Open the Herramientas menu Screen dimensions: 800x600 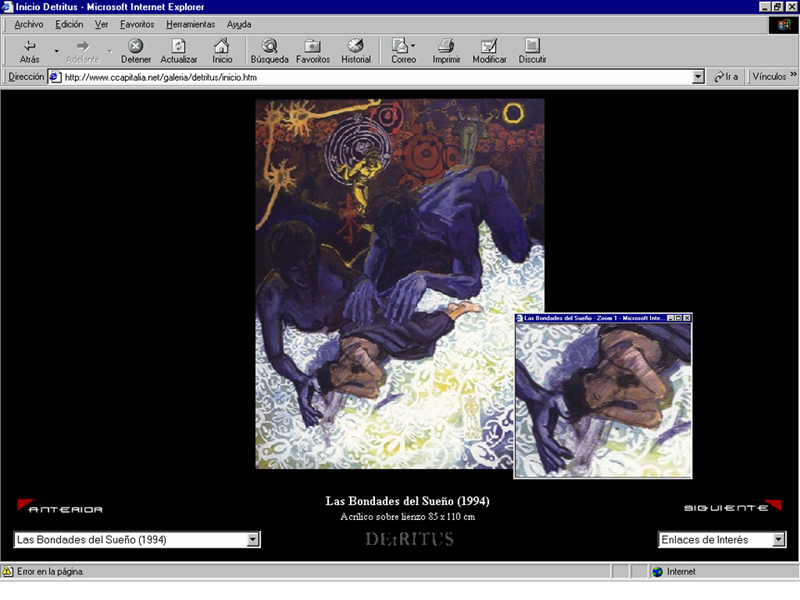[190, 24]
